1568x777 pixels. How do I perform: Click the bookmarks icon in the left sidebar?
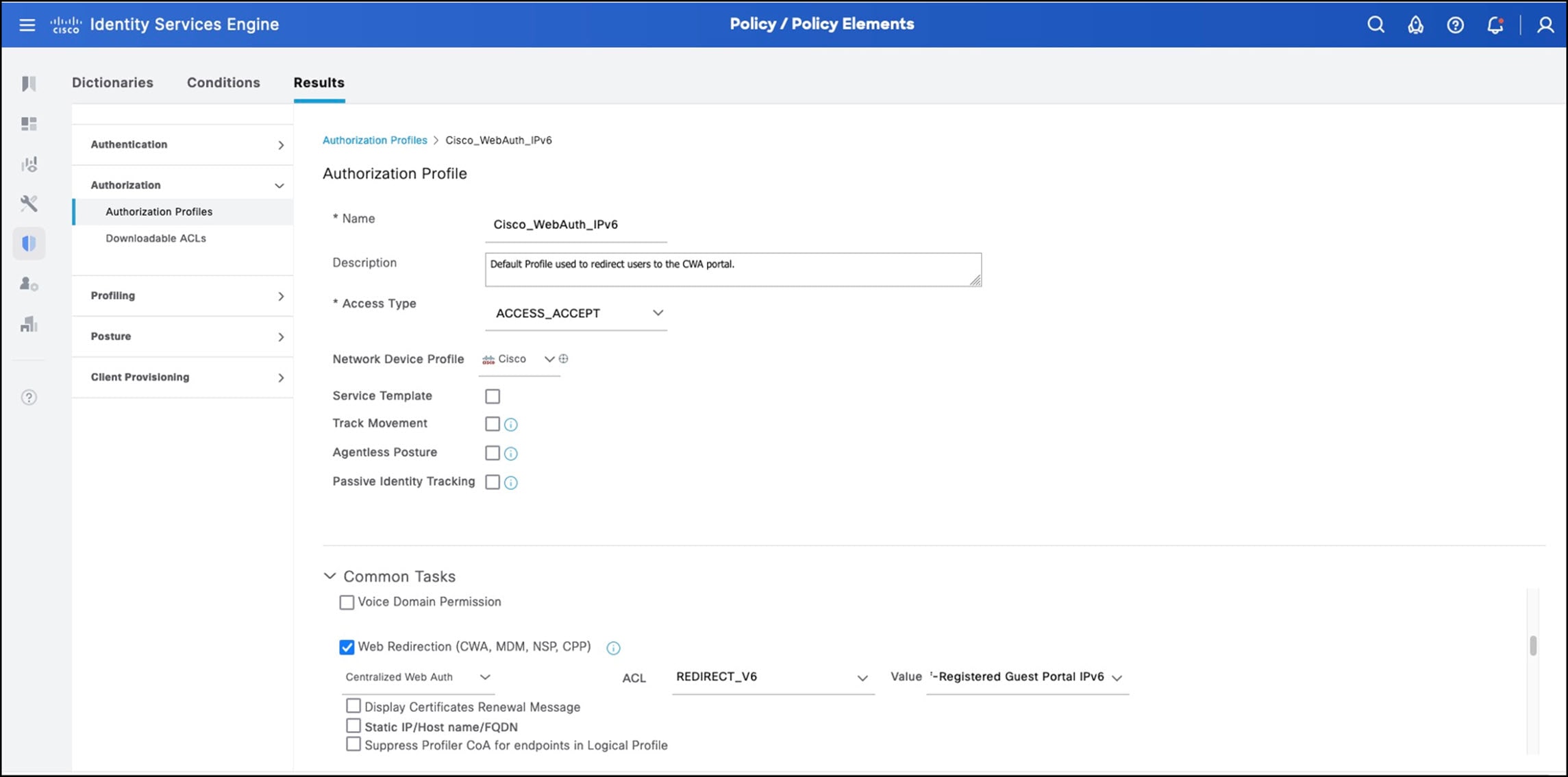tap(29, 84)
